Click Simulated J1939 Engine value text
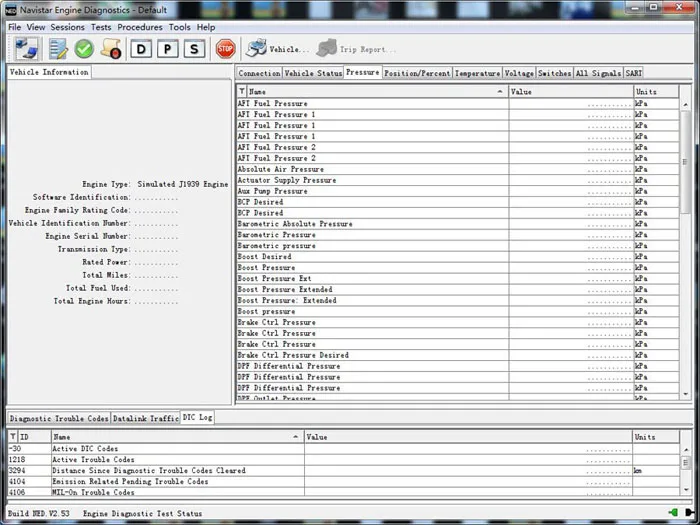This screenshot has width=700, height=525. (183, 184)
